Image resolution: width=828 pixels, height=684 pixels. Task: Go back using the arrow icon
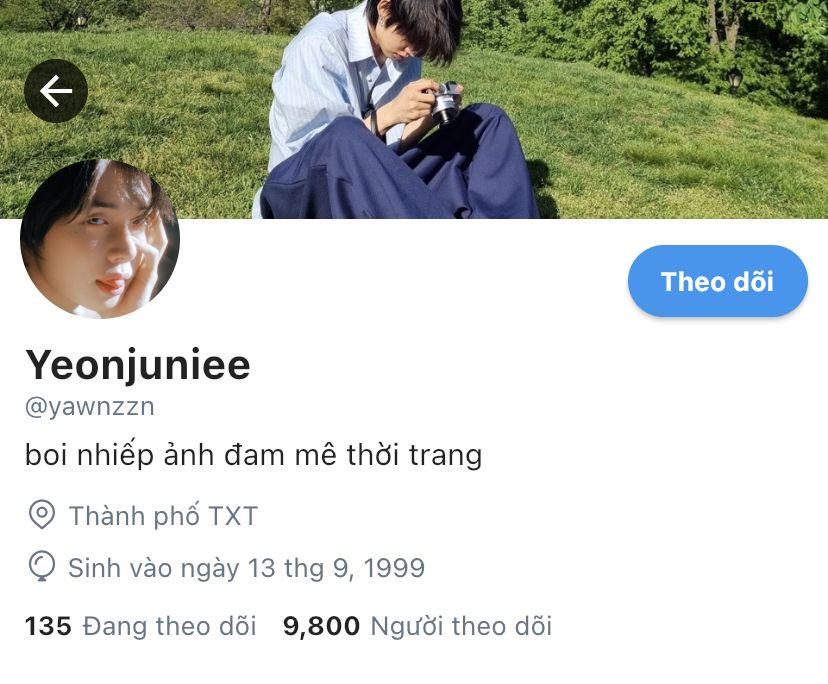(x=56, y=91)
